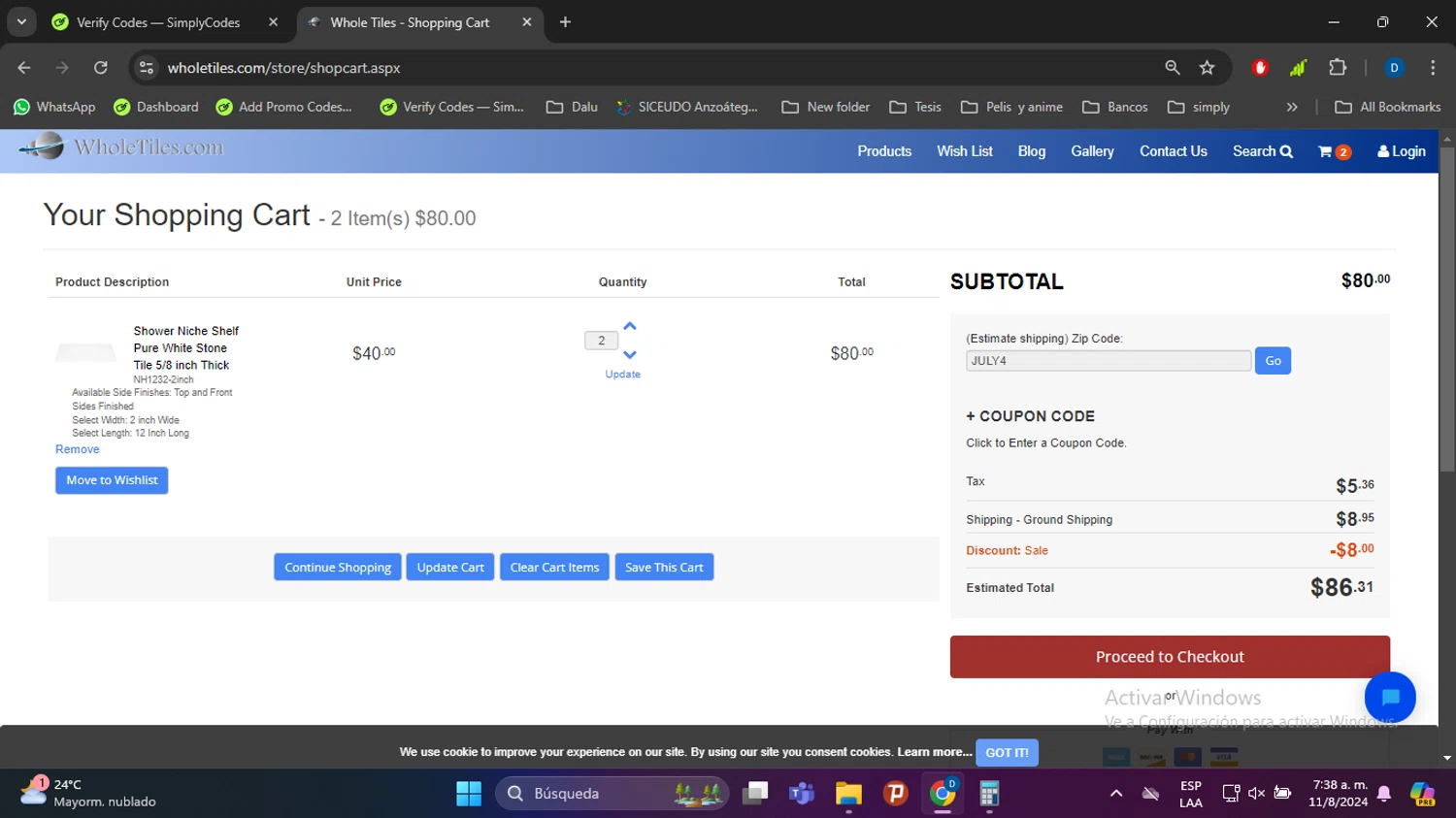This screenshot has width=1456, height=818.
Task: Click the Remove link for the shelf item
Action: (78, 449)
